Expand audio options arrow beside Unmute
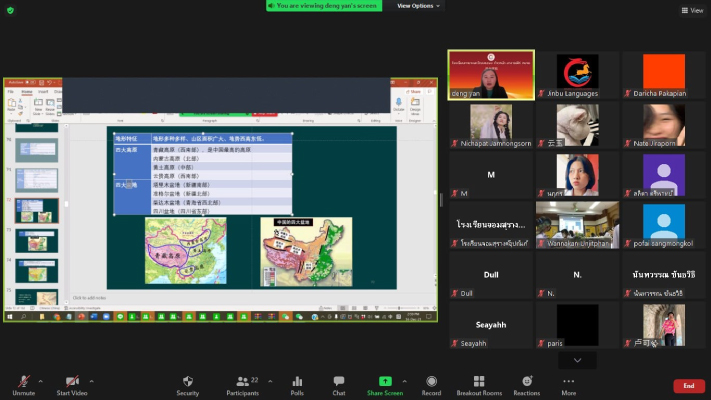This screenshot has width=711, height=400. [x=40, y=381]
